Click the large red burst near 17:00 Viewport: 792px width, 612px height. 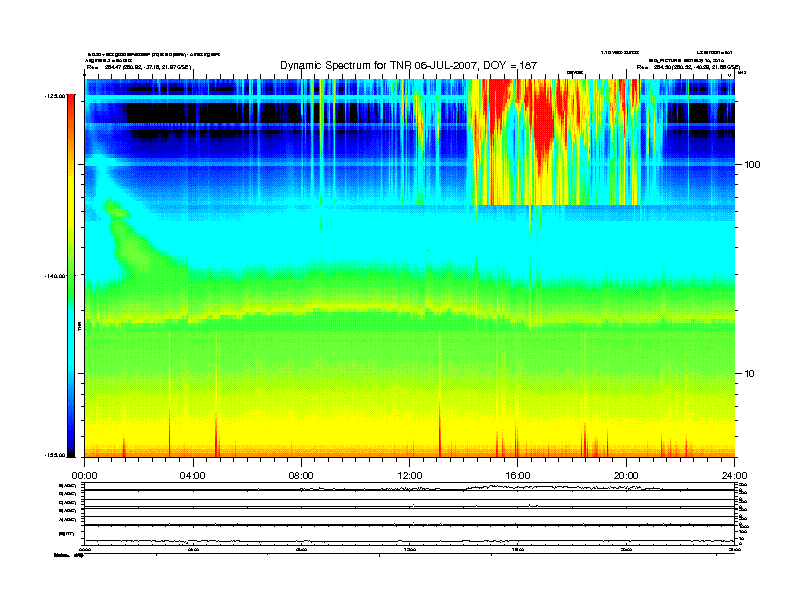(543, 126)
